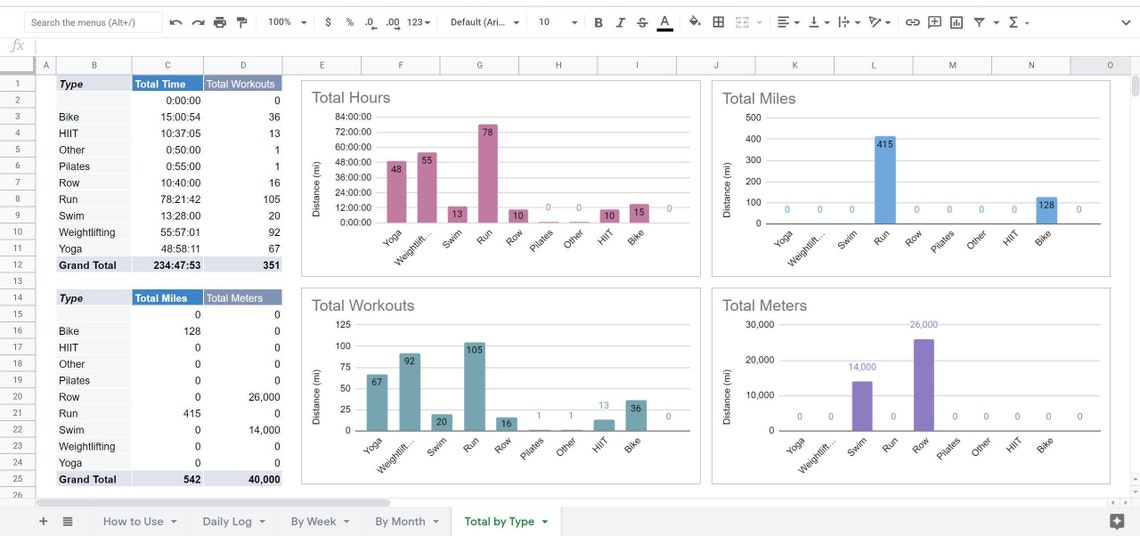Open the Explore panel button
This screenshot has height=536, width=1140.
pos(1117,521)
